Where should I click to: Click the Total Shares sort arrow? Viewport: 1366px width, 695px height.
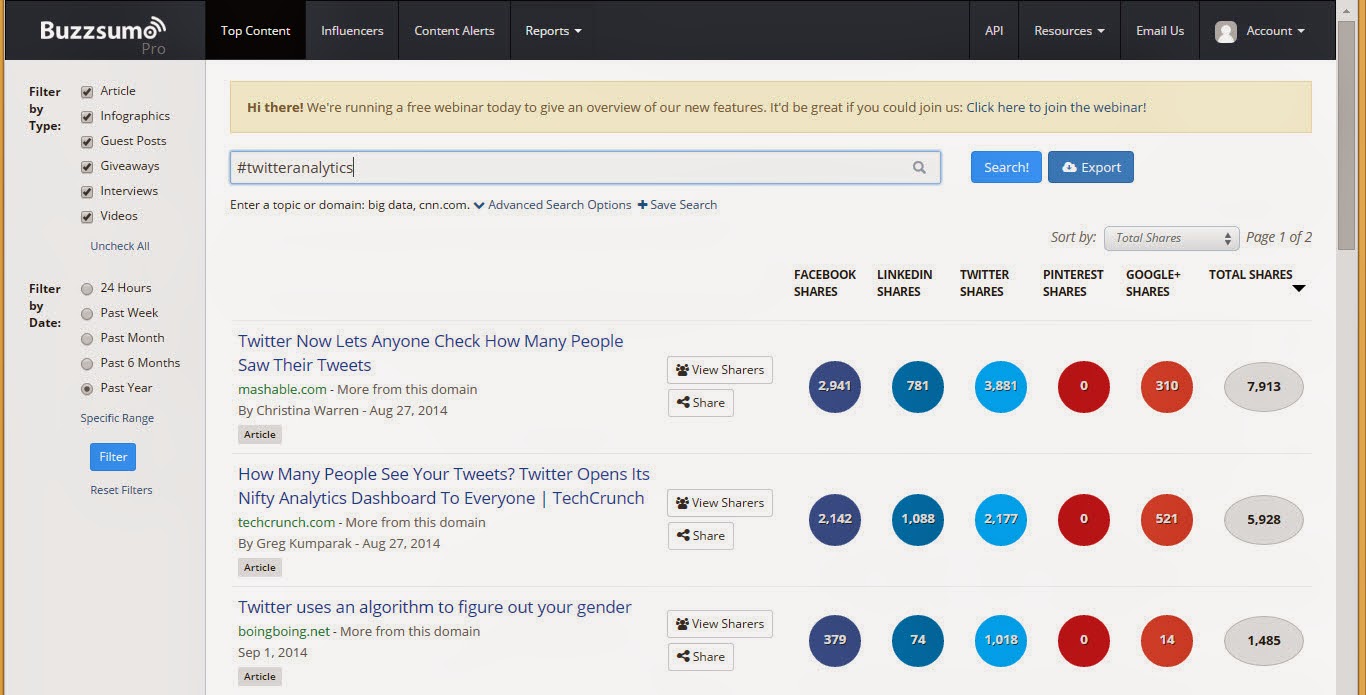click(x=1298, y=289)
